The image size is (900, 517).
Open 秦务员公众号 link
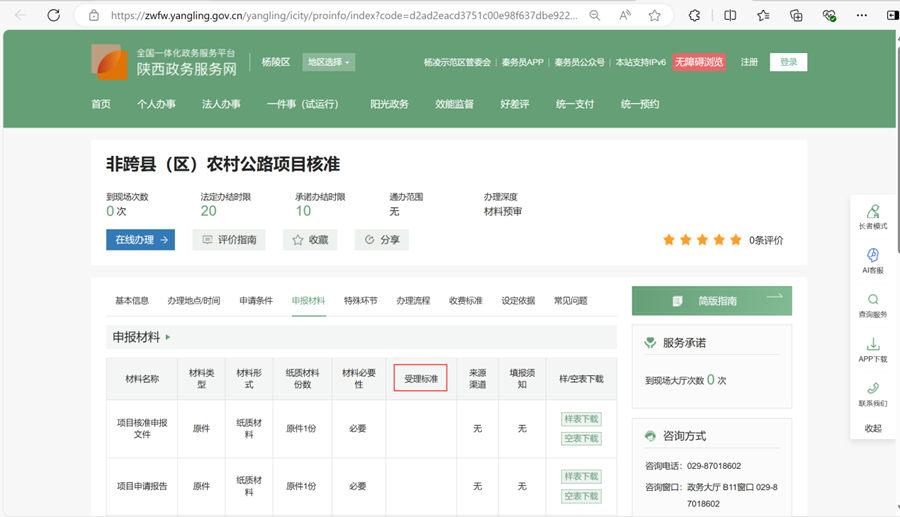(580, 62)
